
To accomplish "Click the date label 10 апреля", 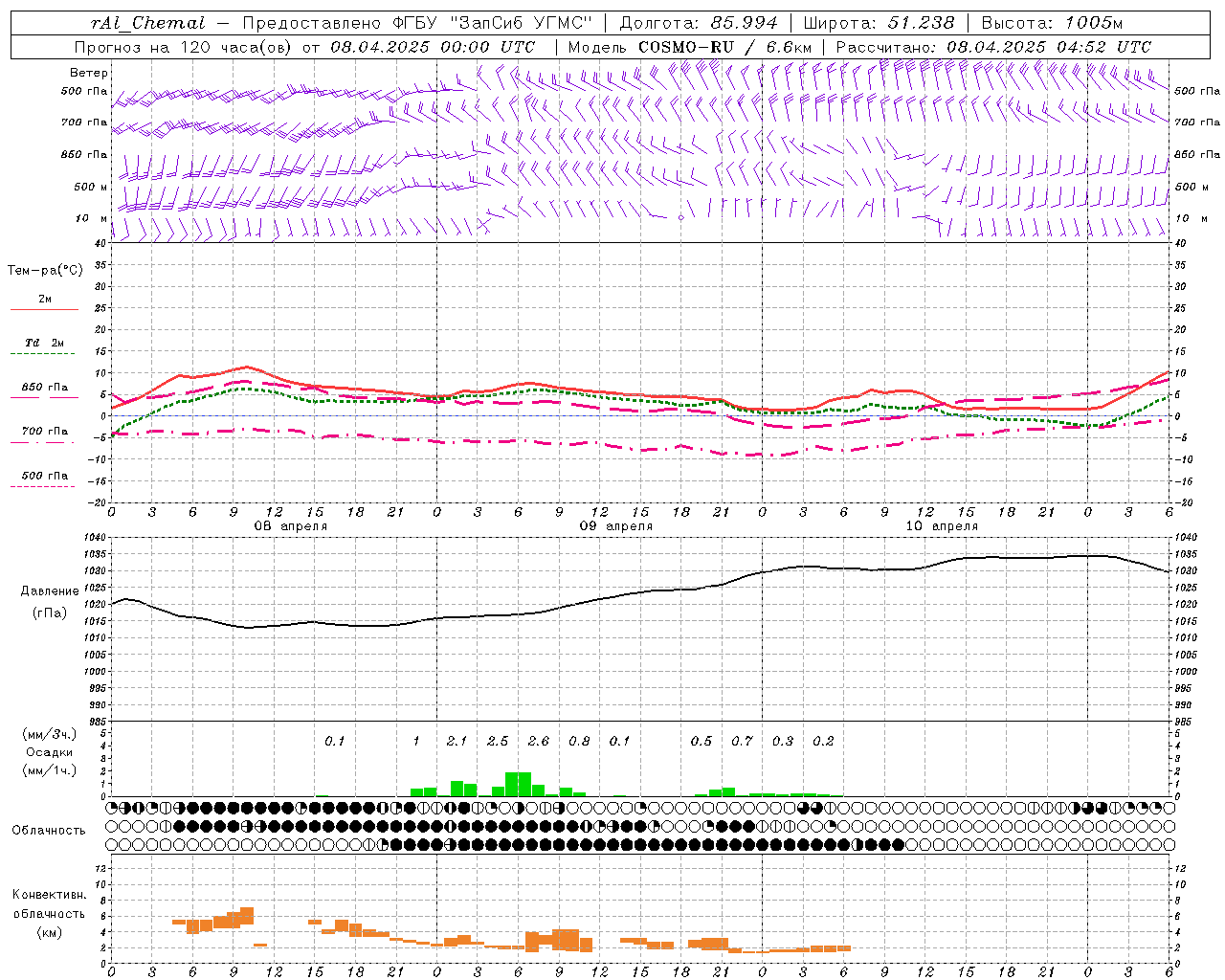I will coord(942,526).
